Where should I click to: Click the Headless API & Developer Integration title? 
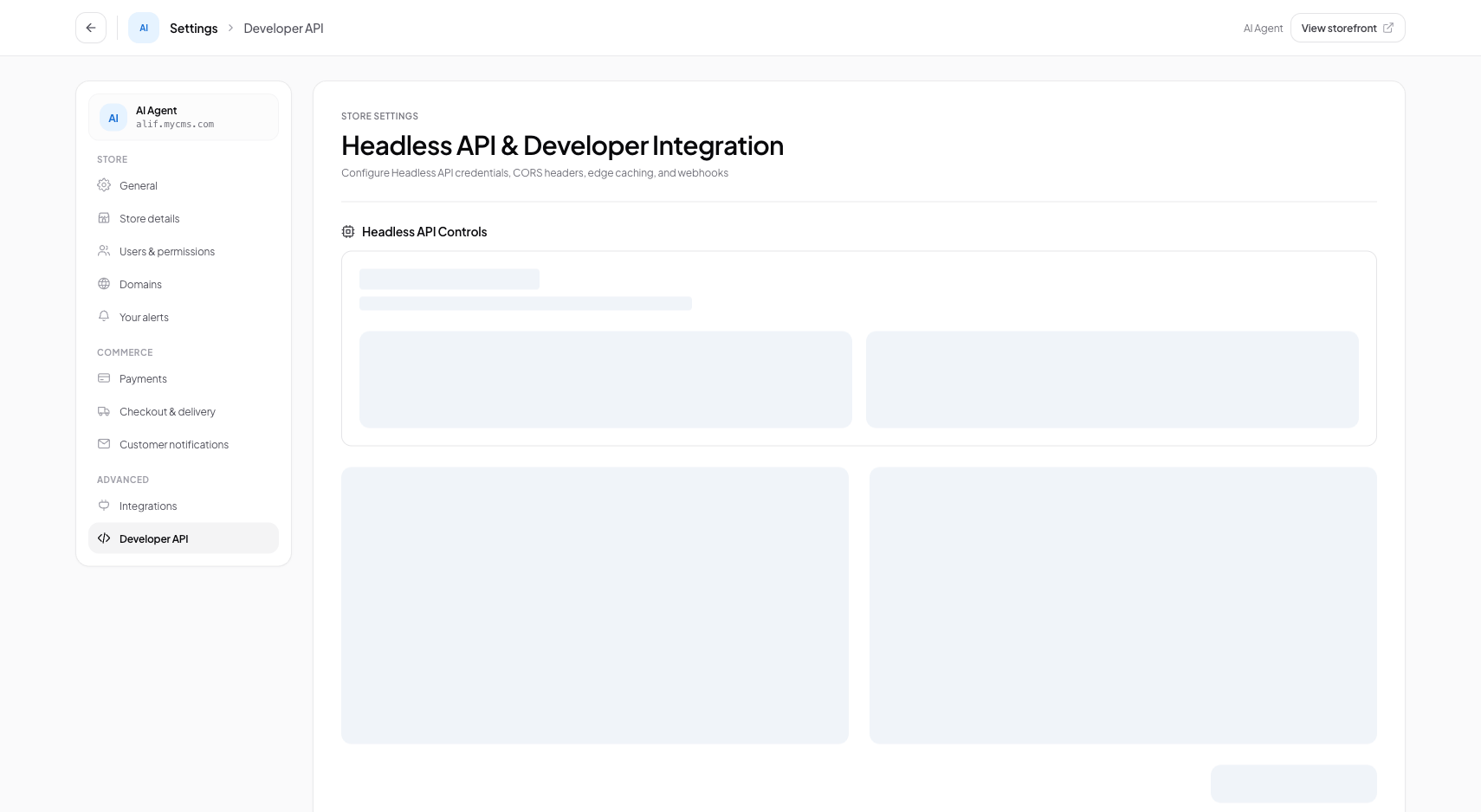tap(562, 145)
